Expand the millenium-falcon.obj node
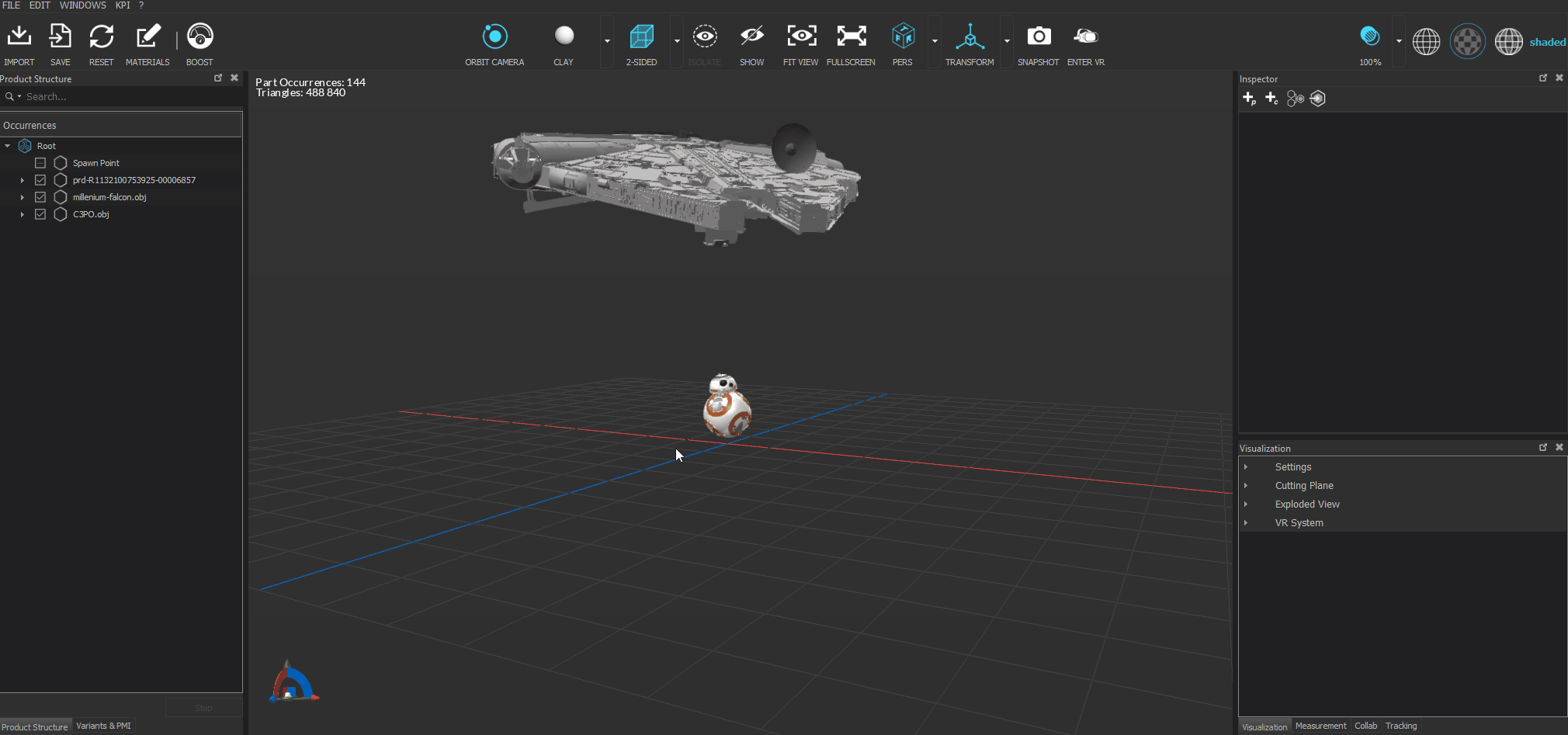Viewport: 1568px width, 735px height. [23, 197]
